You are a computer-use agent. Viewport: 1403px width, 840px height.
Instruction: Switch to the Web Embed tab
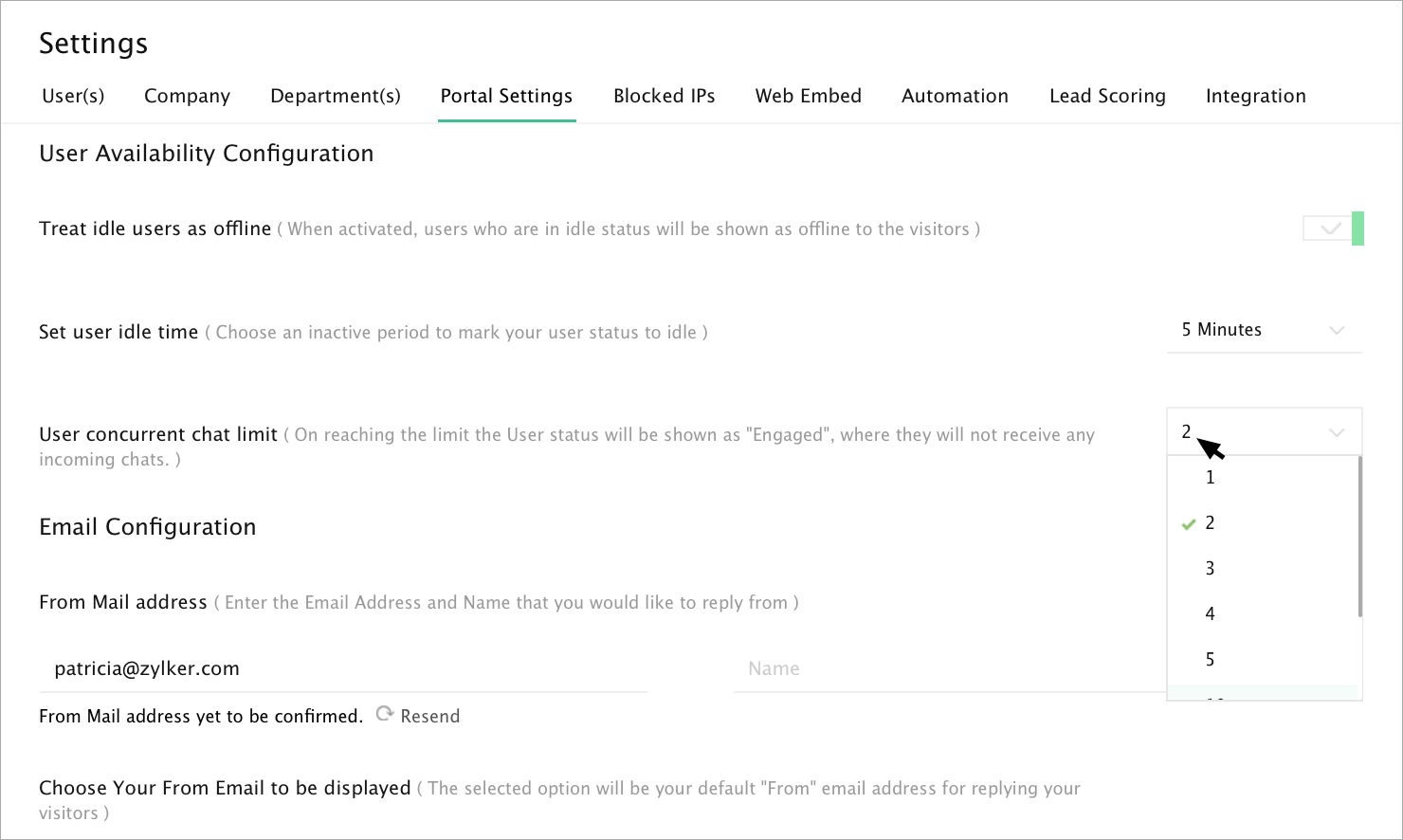click(x=808, y=96)
